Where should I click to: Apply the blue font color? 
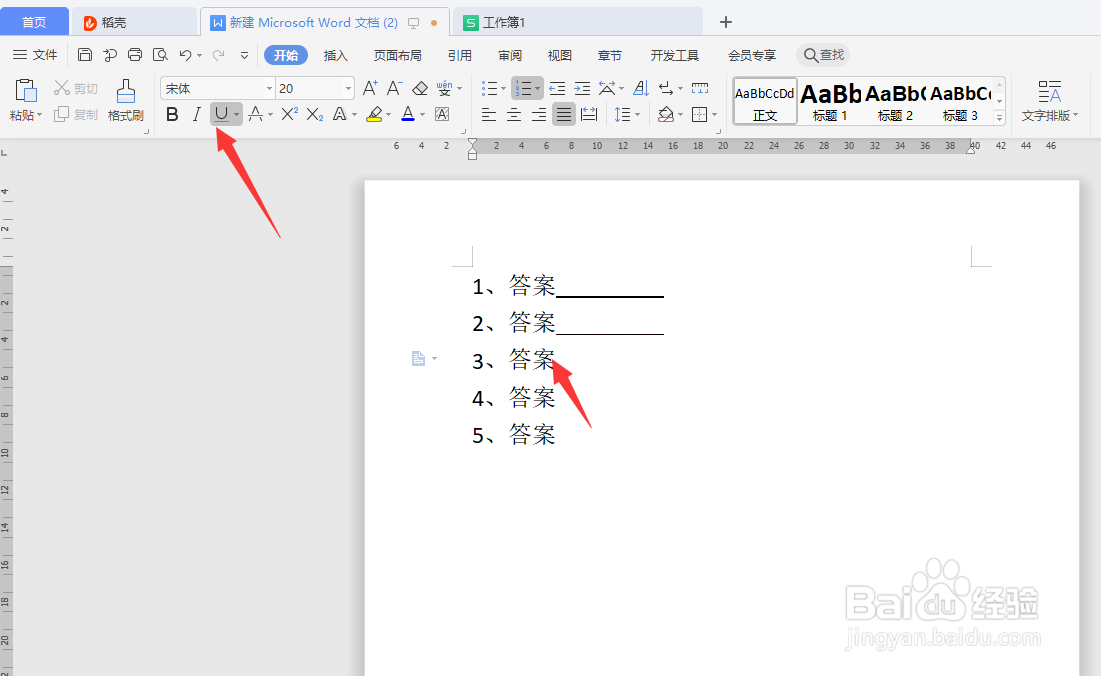click(408, 114)
